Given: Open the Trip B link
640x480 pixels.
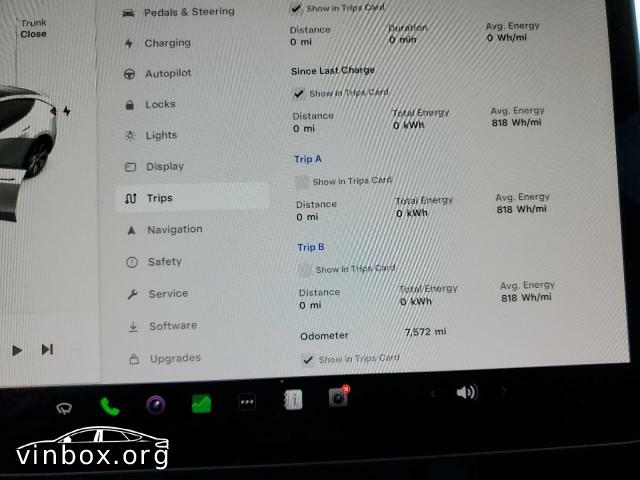Looking at the screenshot, I should pyautogui.click(x=311, y=247).
